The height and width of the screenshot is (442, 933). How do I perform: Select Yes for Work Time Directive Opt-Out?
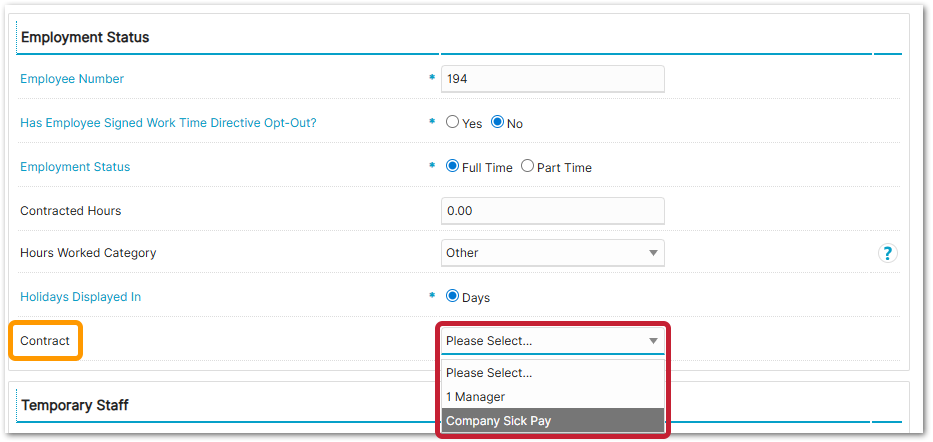click(453, 123)
